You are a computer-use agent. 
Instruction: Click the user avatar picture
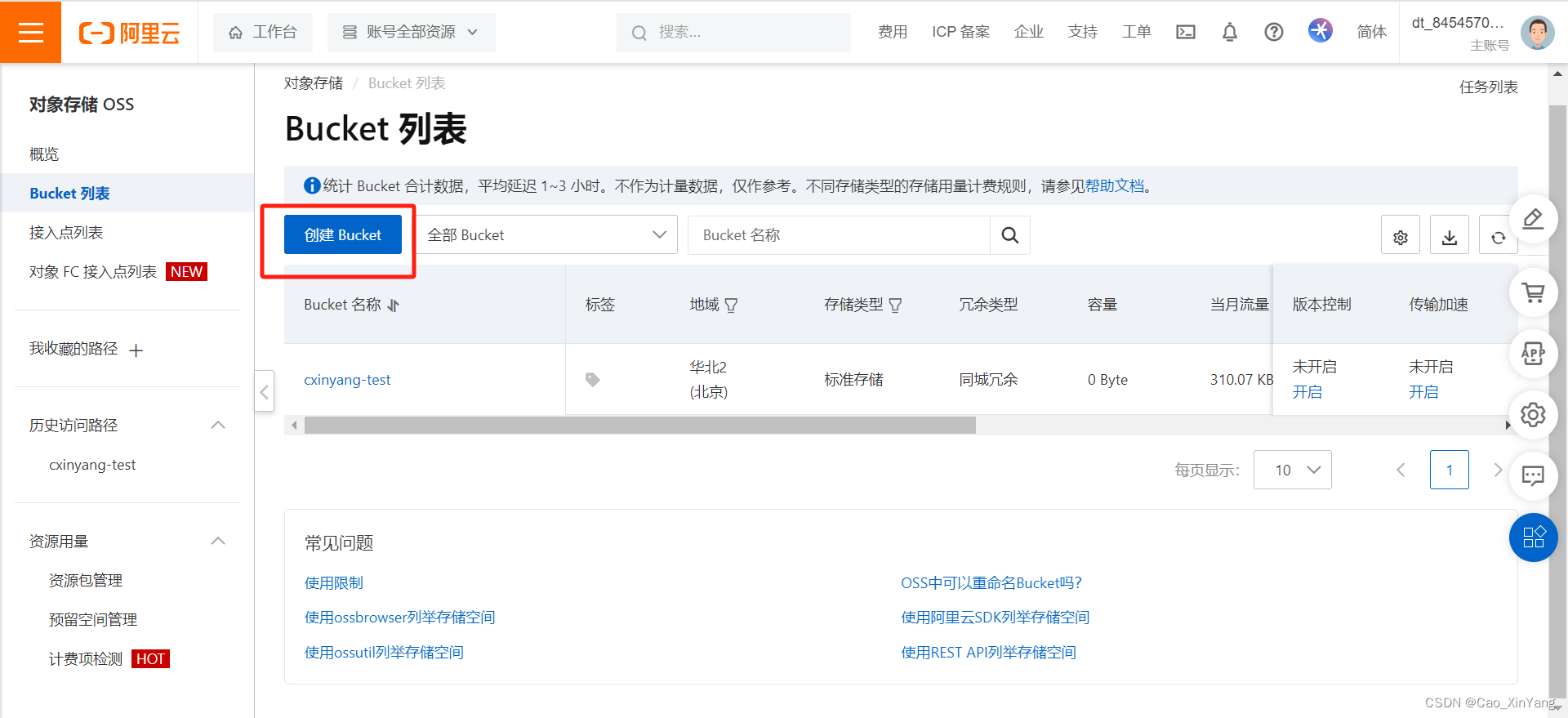click(1537, 33)
